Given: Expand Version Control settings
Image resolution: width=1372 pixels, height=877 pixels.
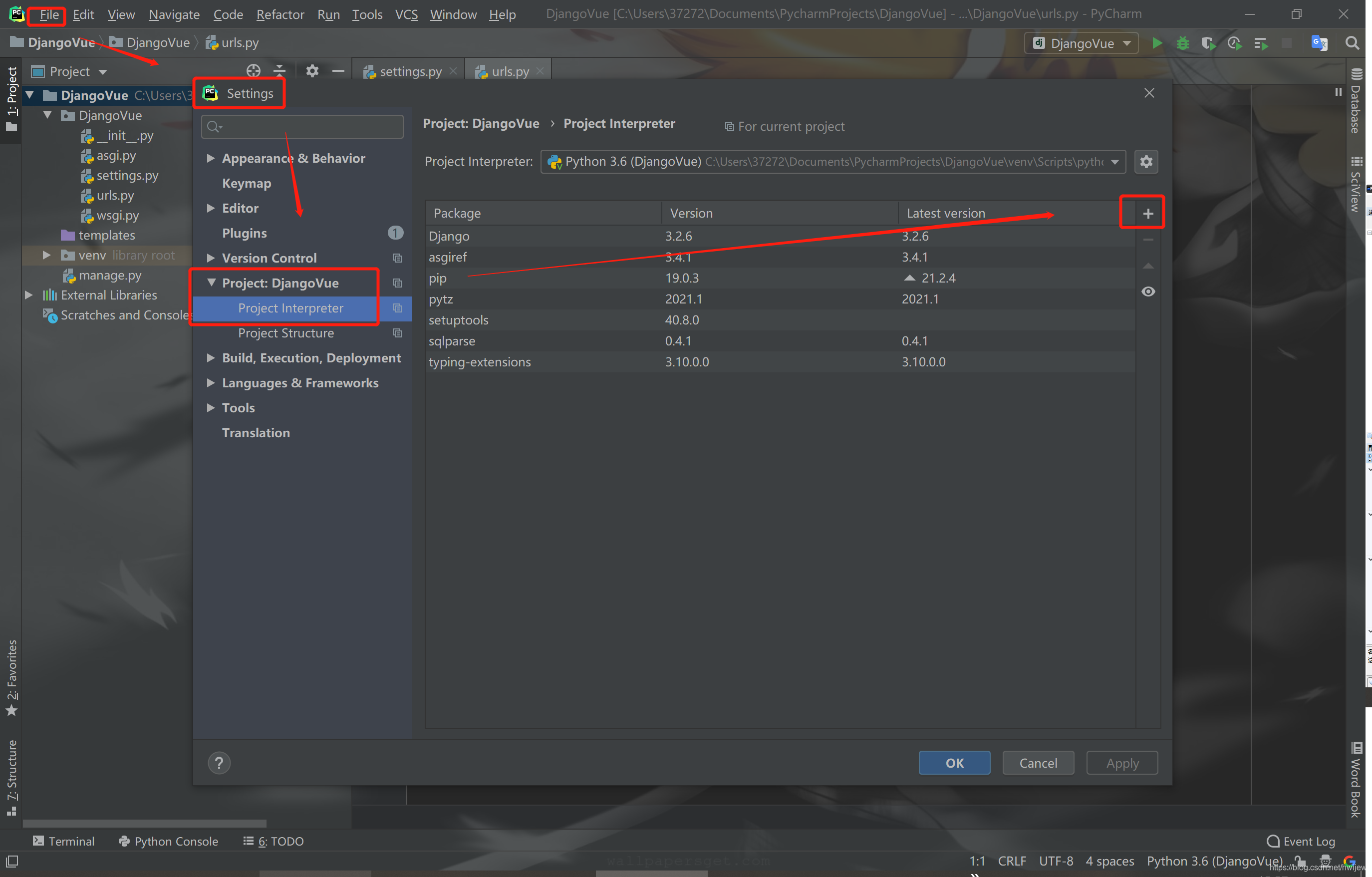Looking at the screenshot, I should pyautogui.click(x=210, y=258).
